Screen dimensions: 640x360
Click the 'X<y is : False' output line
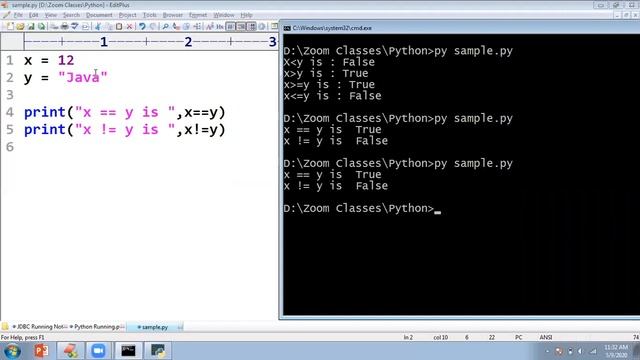click(329, 62)
